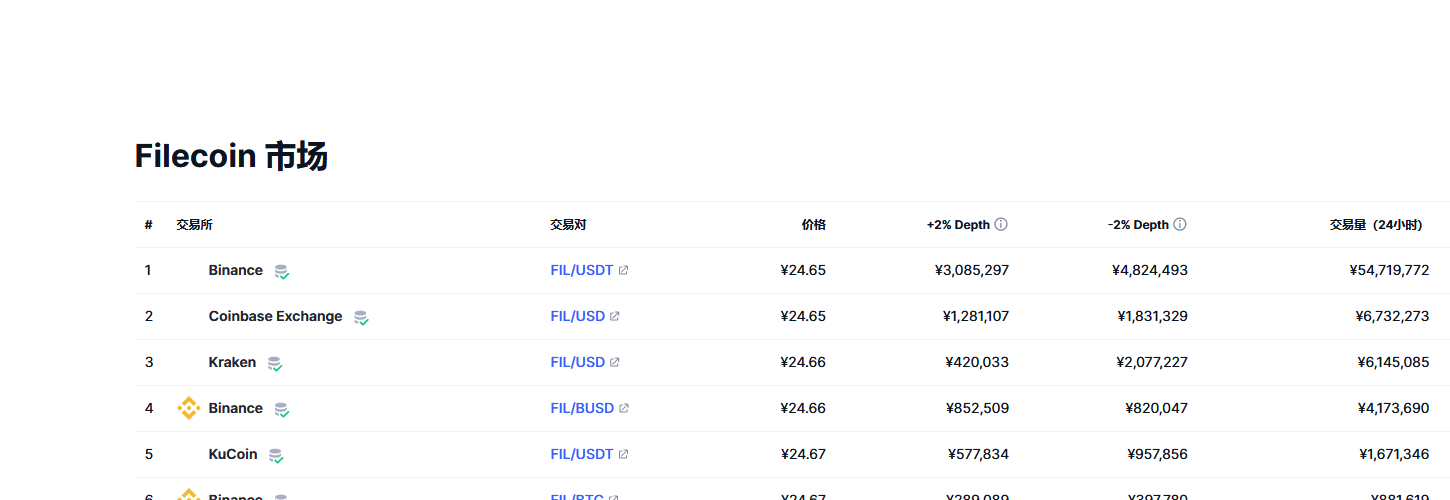Click external link icon beside FIL/BUSD

coord(624,408)
